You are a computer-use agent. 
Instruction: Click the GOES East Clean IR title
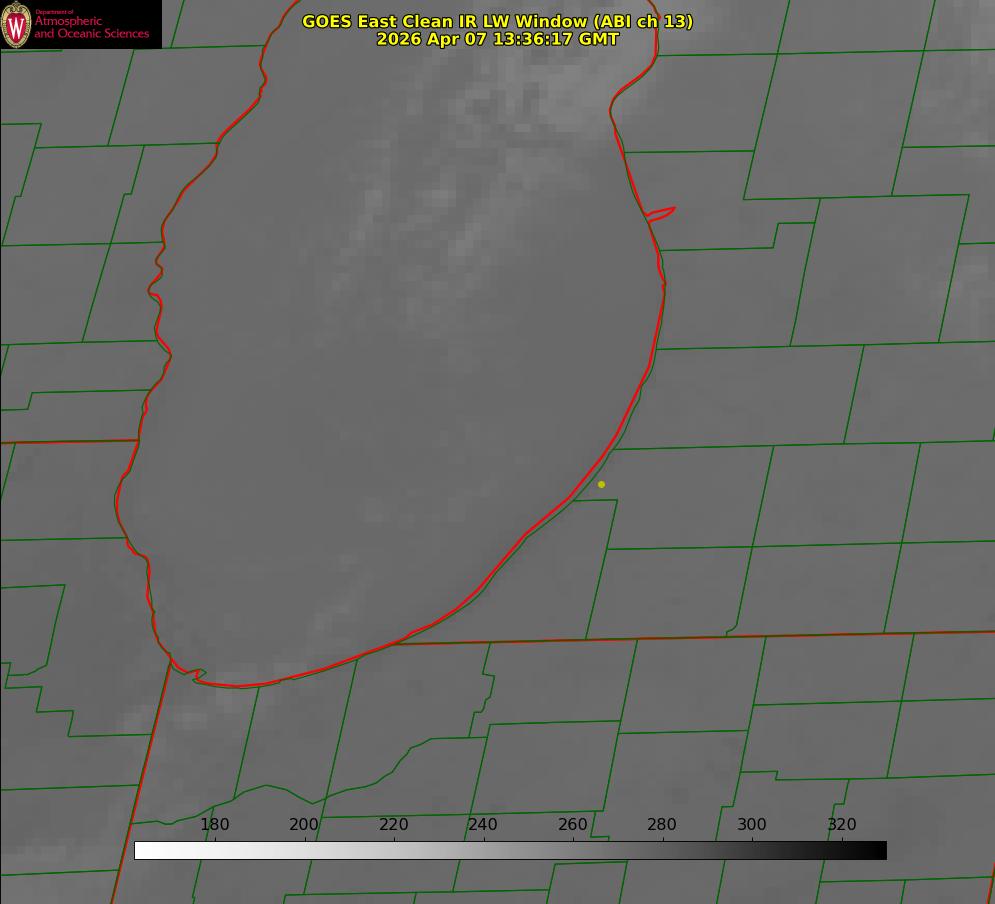[498, 21]
